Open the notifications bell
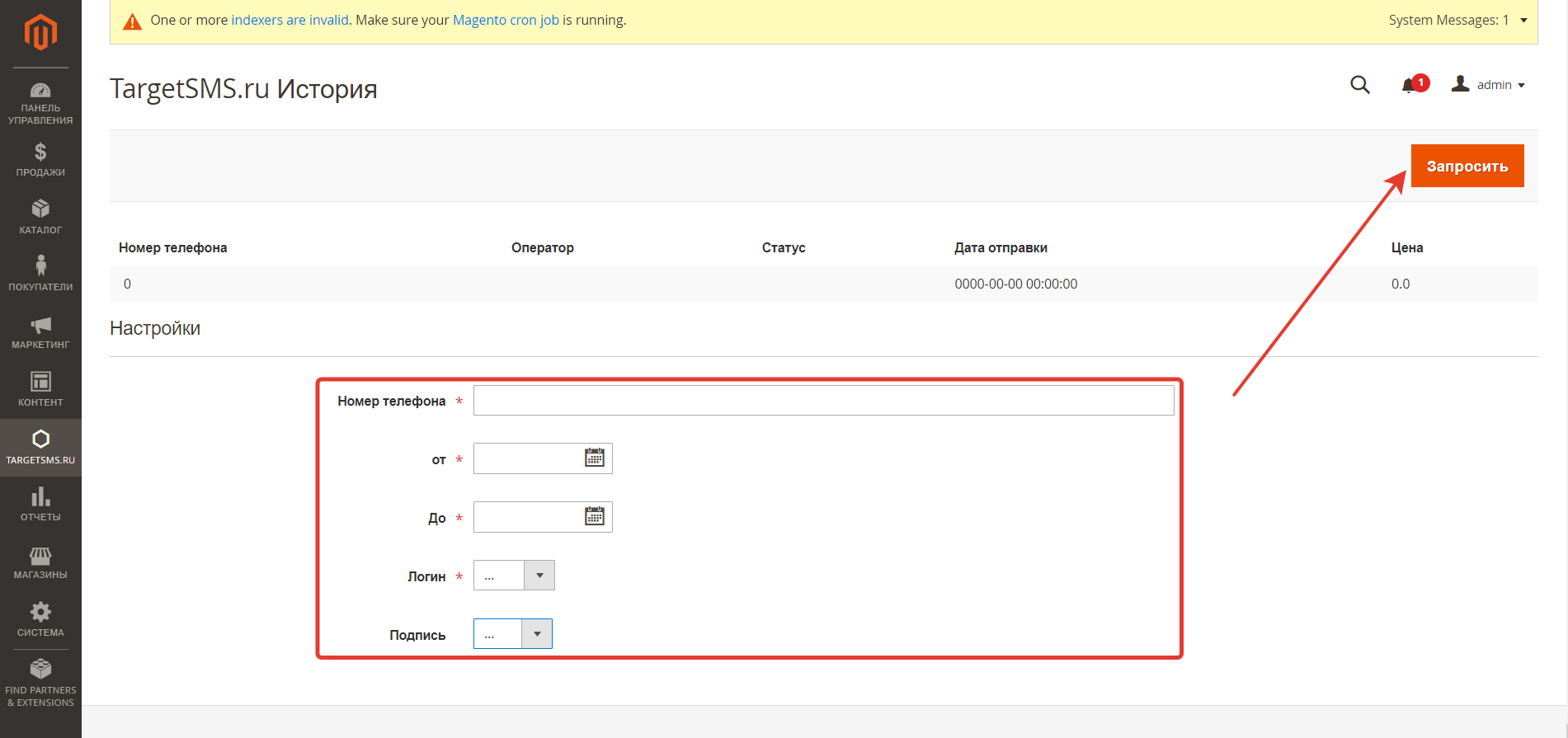 click(x=1414, y=85)
